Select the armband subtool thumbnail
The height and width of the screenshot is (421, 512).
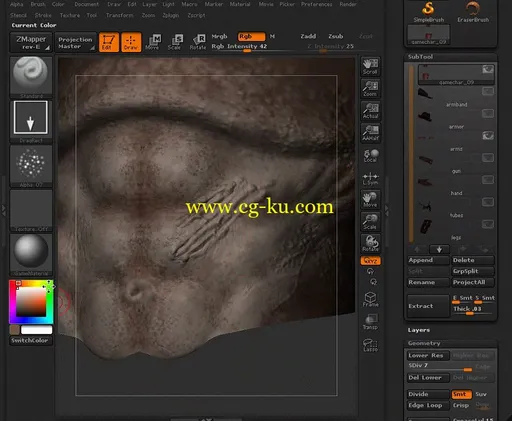pos(425,94)
